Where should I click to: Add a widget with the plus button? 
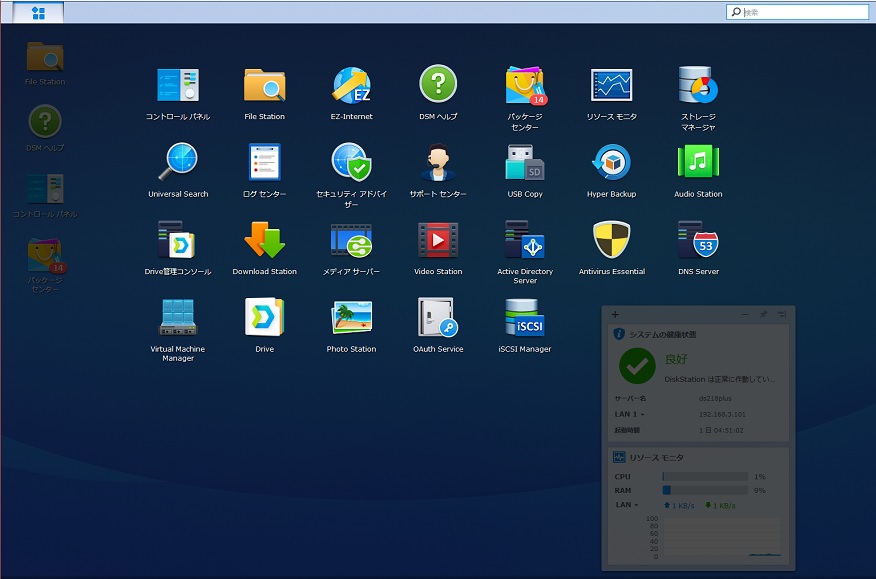tap(615, 315)
